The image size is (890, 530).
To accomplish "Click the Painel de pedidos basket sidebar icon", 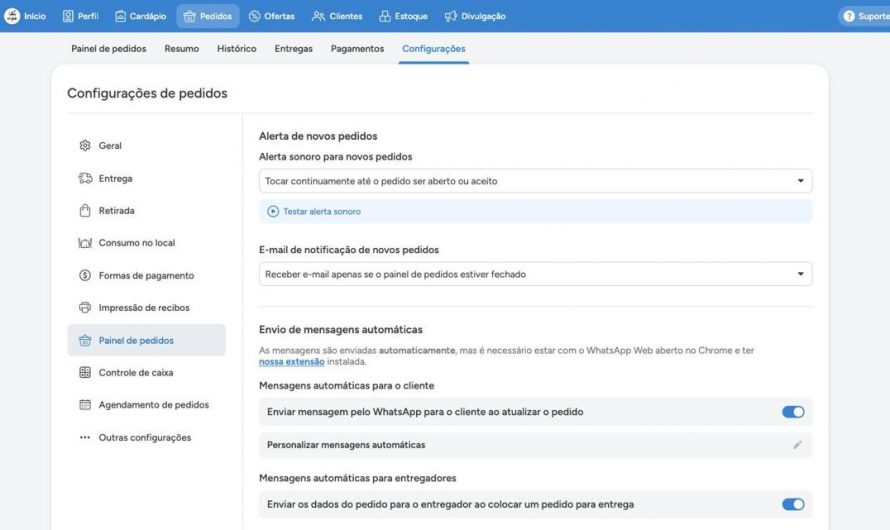I will tap(85, 340).
